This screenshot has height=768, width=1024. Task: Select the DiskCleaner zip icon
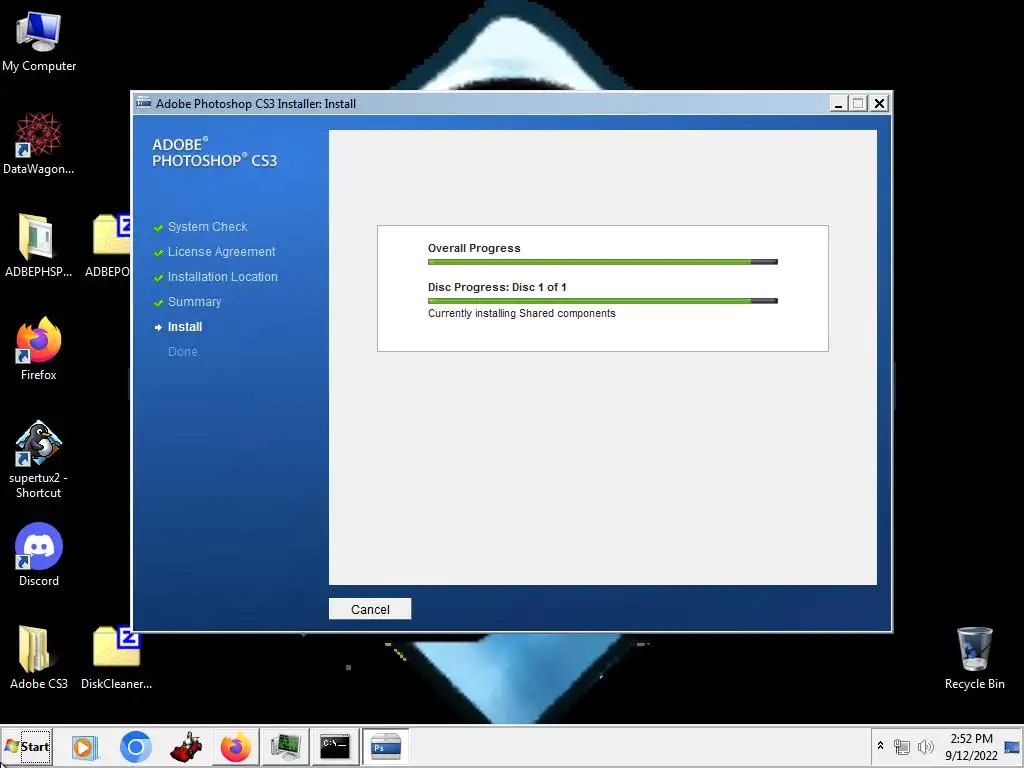click(116, 658)
